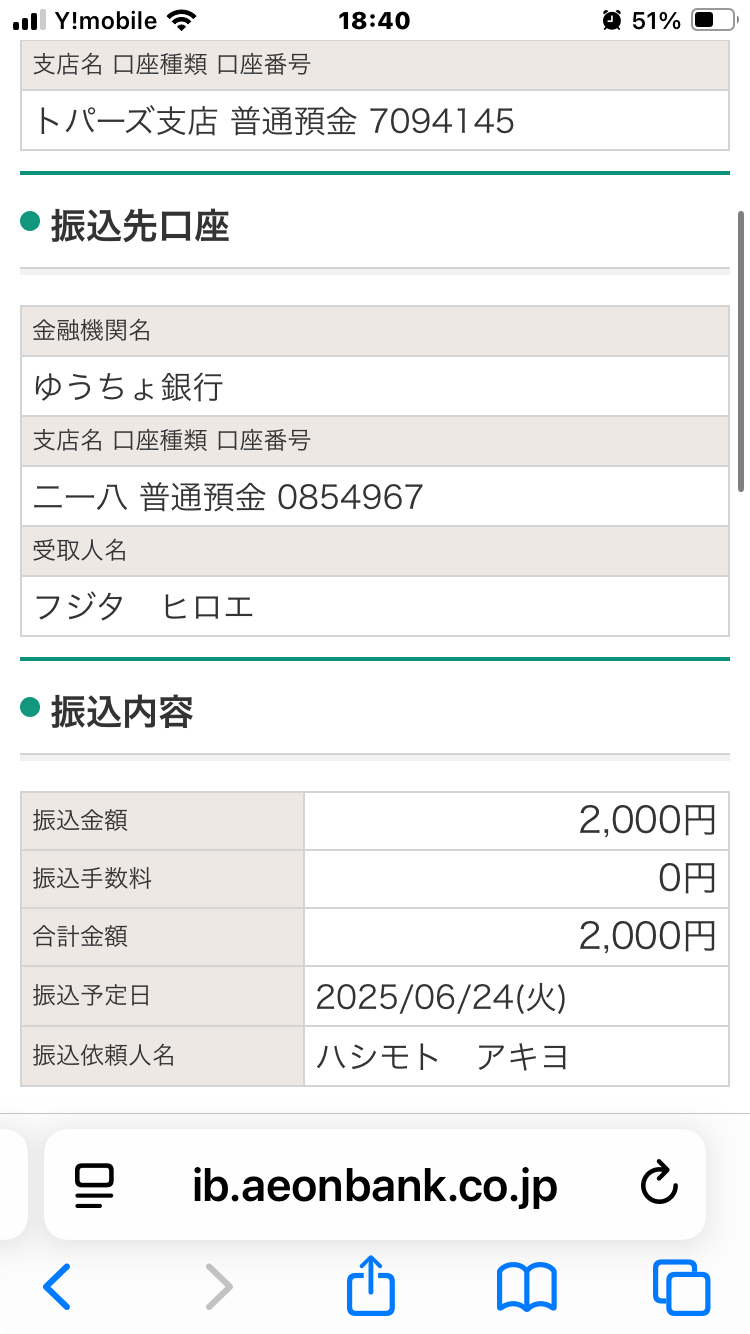Tap the account number 0854967 row
Image resolution: width=750 pixels, height=1334 pixels.
coord(375,496)
